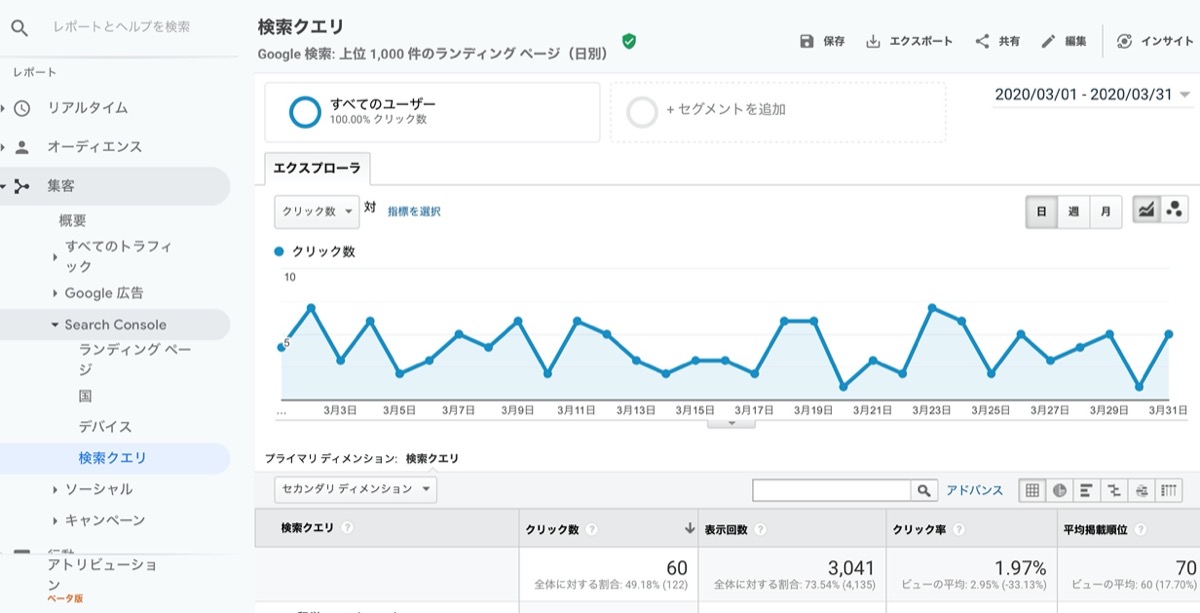The width and height of the screenshot is (1200, 613).
Task: Switch to the term cloud view icon
Action: (x=1142, y=490)
